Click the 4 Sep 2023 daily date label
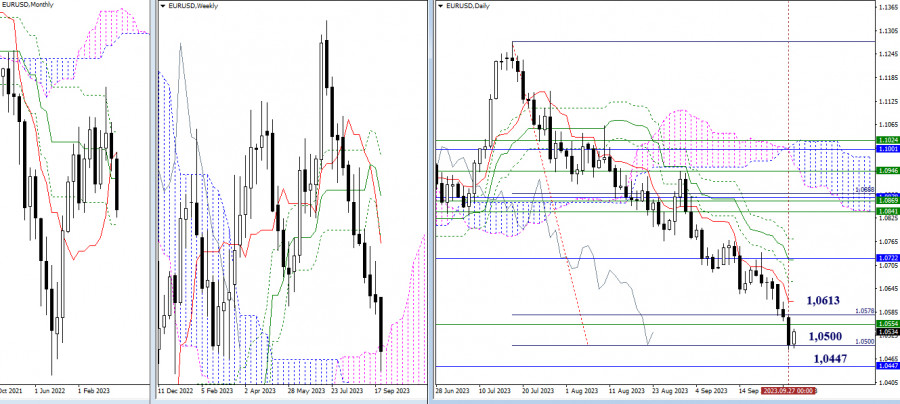 pyautogui.click(x=709, y=390)
